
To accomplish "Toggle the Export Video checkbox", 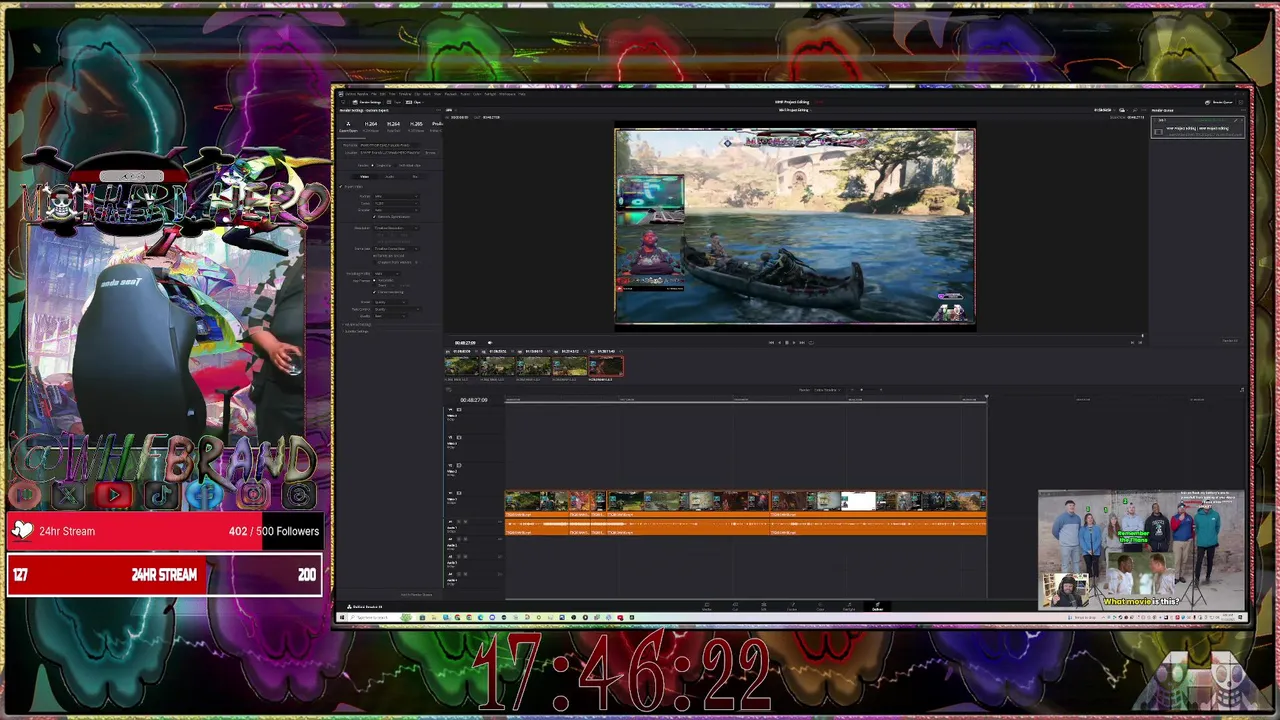I will point(341,187).
